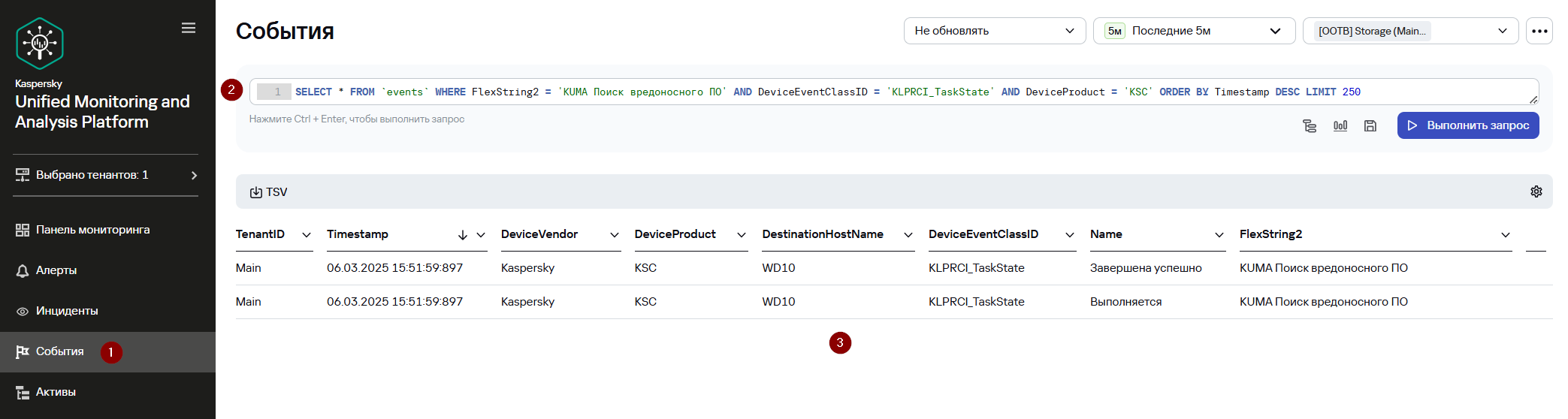
Task: Open 'Активы' section in sidebar
Action: pyautogui.click(x=107, y=392)
